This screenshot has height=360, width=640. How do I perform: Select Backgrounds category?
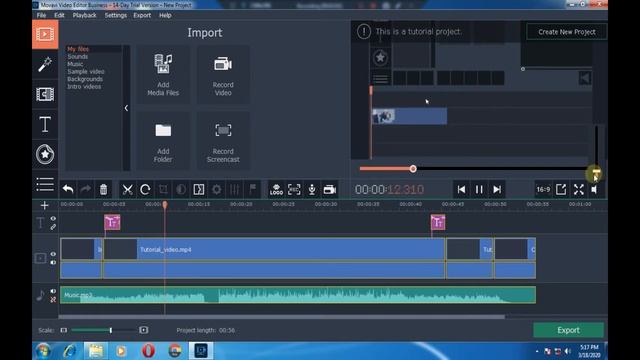pyautogui.click(x=85, y=79)
